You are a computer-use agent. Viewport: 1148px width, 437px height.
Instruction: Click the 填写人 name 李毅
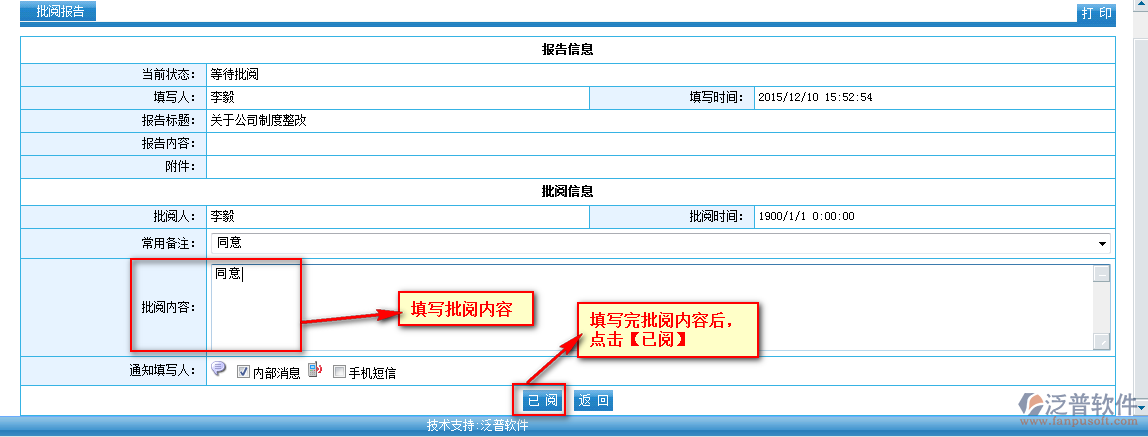tap(223, 97)
